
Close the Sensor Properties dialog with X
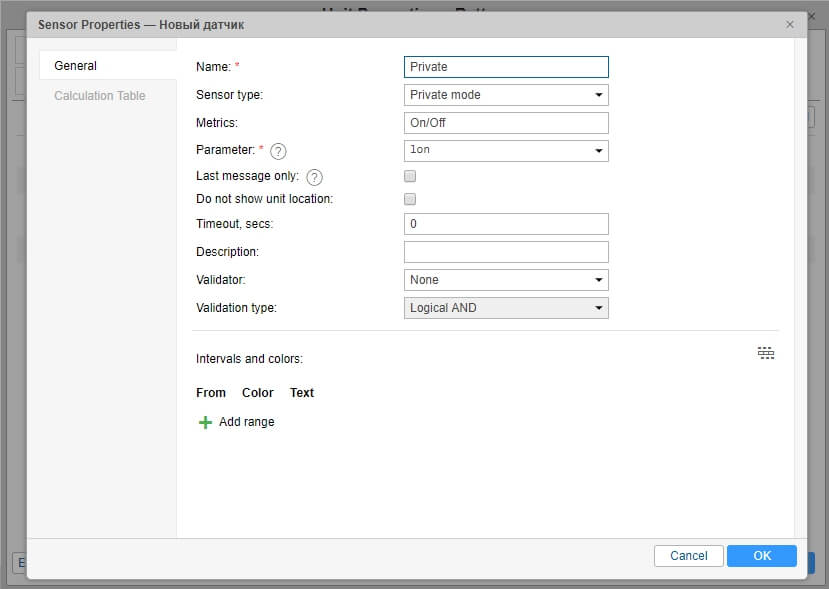point(790,24)
